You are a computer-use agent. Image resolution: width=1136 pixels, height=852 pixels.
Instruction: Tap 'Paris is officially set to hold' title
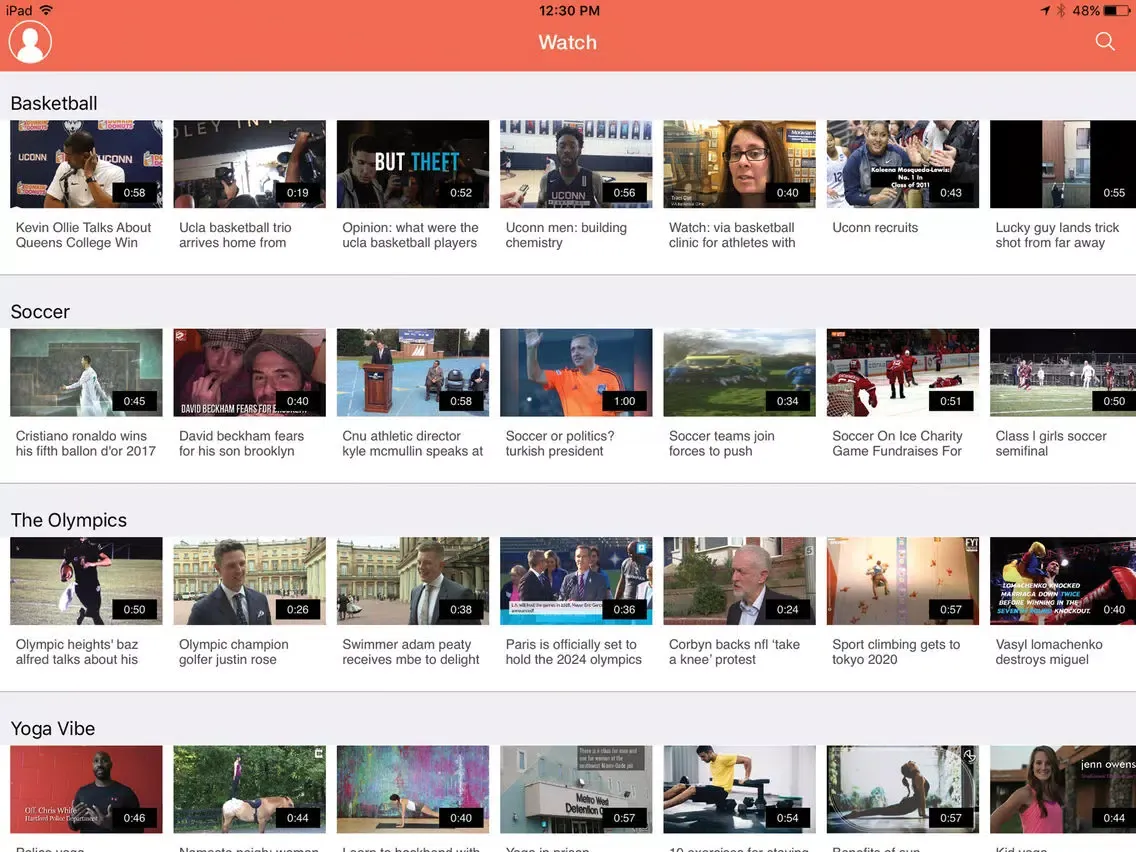click(x=574, y=652)
